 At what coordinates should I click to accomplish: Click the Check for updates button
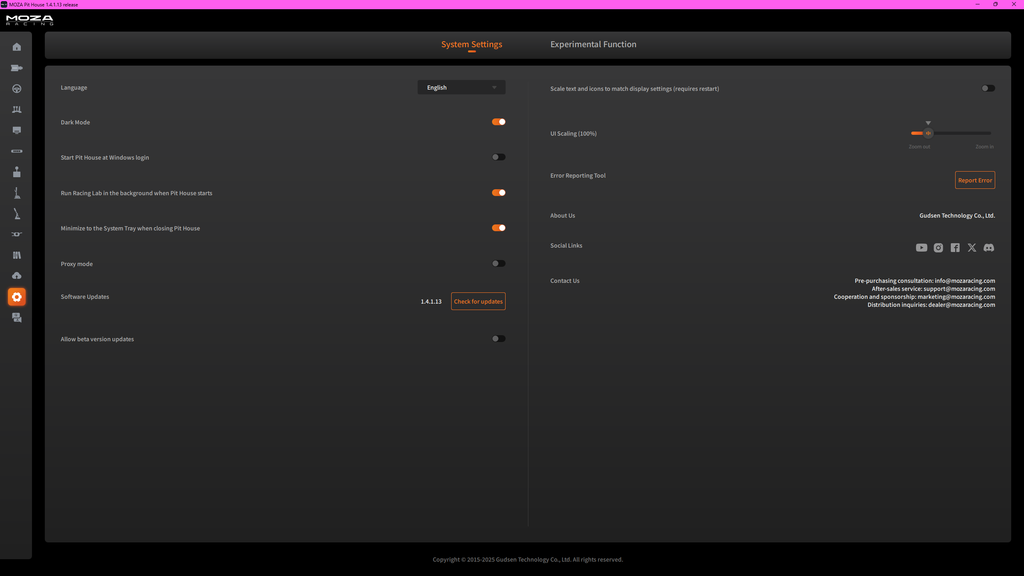tap(478, 301)
